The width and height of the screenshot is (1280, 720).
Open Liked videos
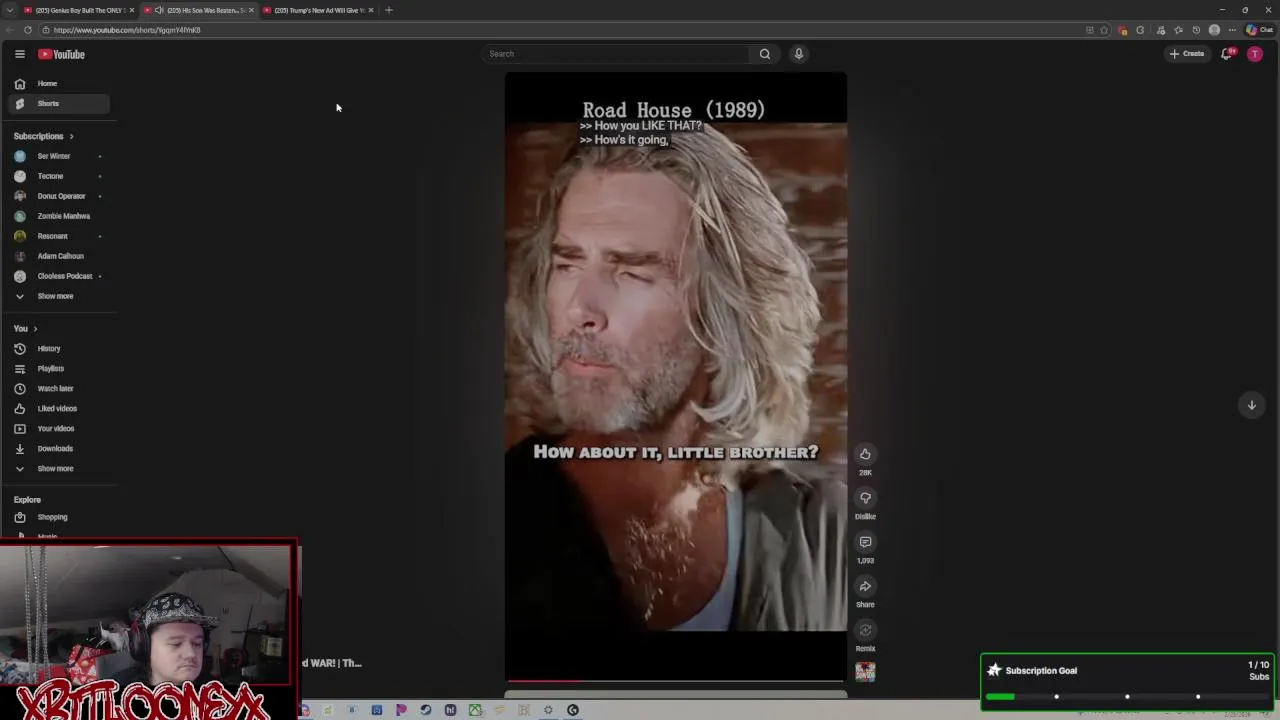click(x=60, y=409)
